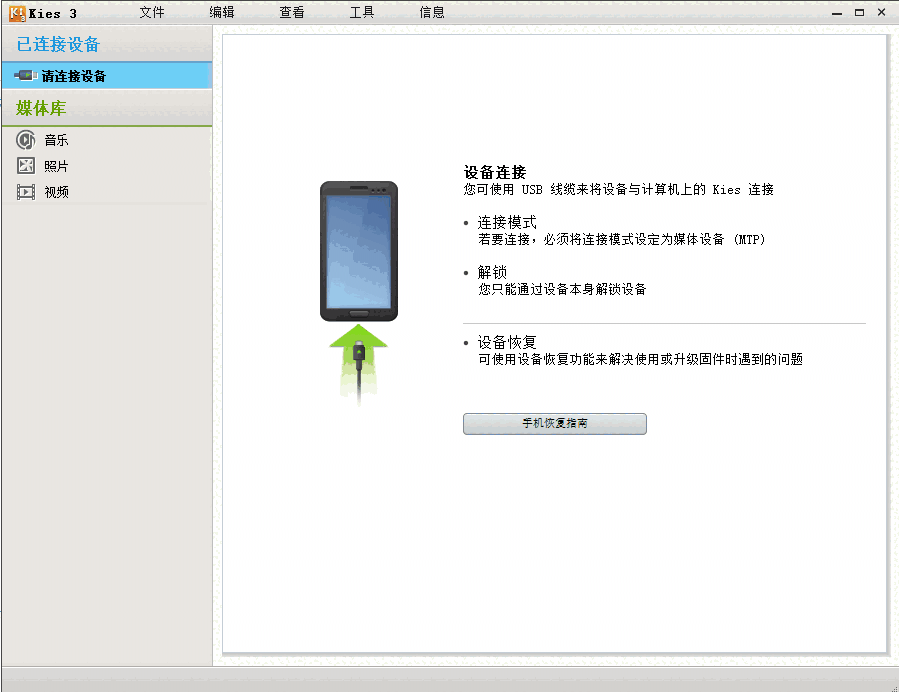Viewport: 899px width, 692px height.
Task: Open the 文件 menu
Action: pyautogui.click(x=152, y=12)
